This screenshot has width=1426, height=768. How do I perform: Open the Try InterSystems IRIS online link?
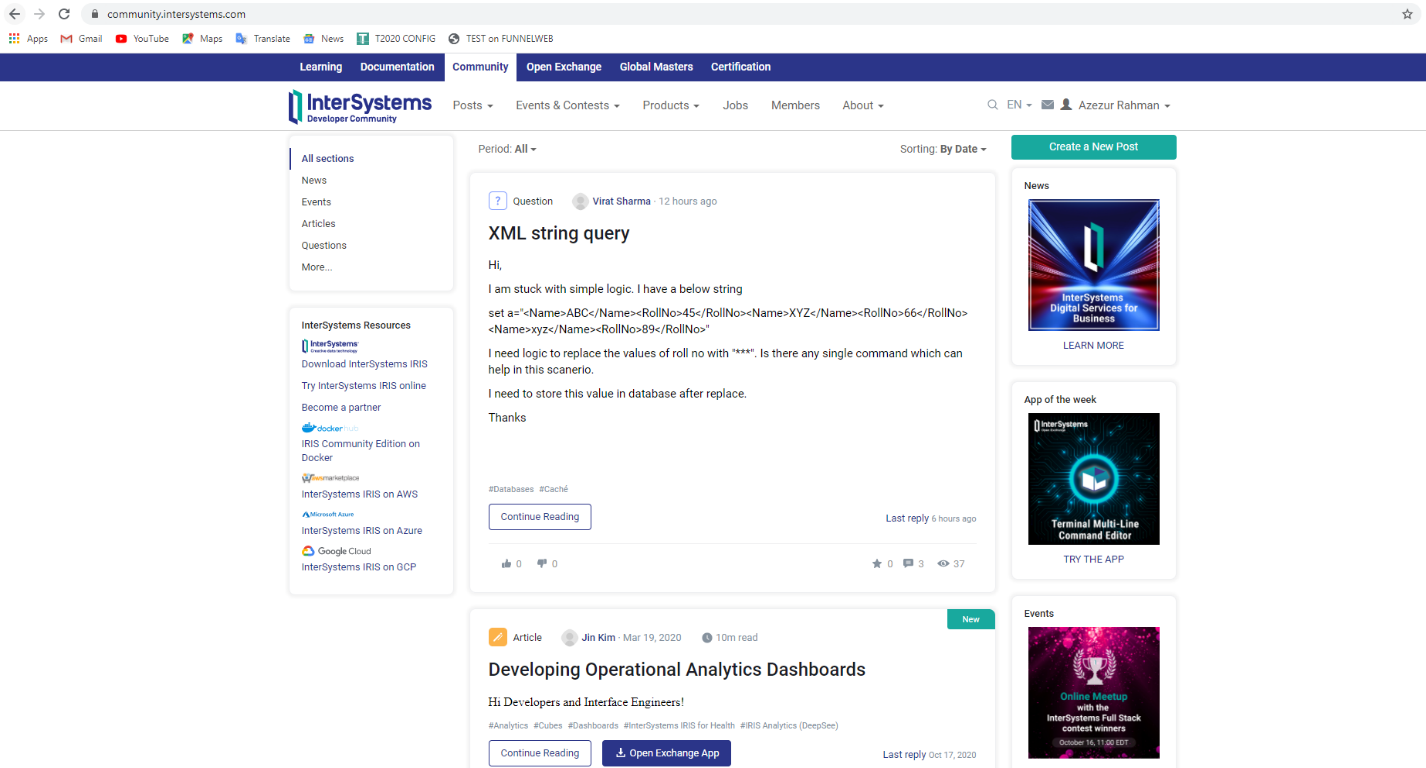363,386
